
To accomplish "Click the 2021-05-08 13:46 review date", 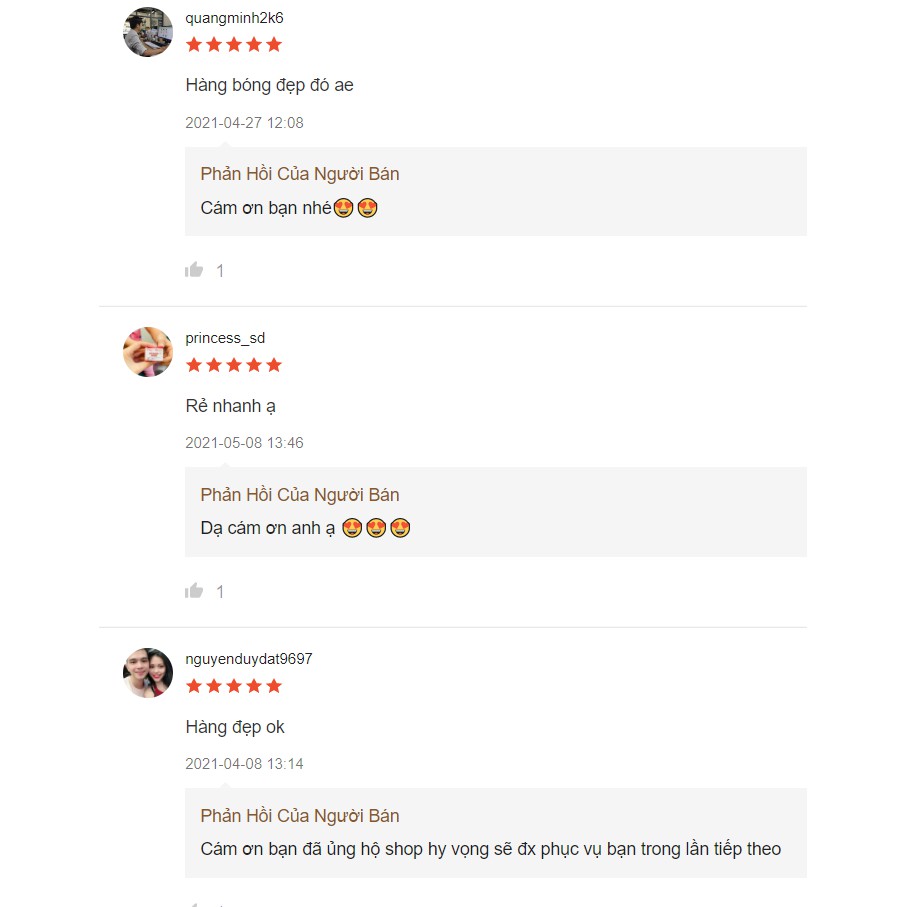I will coord(244,443).
